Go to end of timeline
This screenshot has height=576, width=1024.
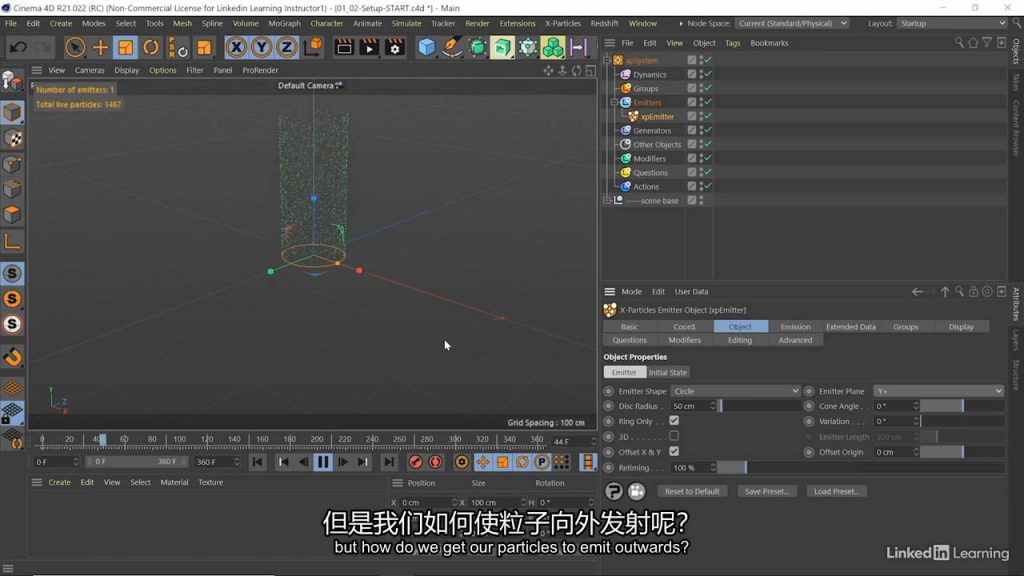[x=389, y=462]
